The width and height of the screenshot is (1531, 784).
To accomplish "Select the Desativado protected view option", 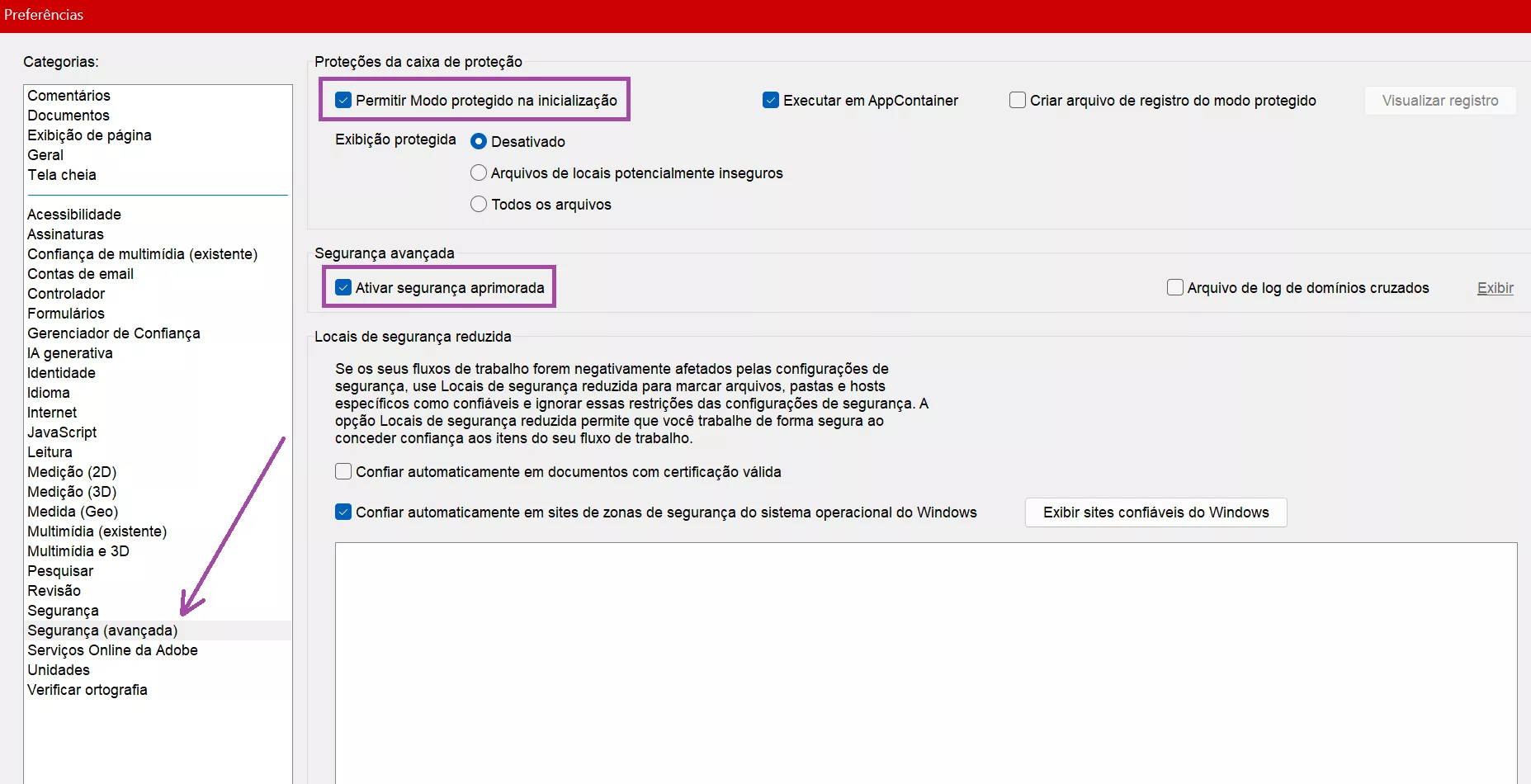I will pos(478,141).
